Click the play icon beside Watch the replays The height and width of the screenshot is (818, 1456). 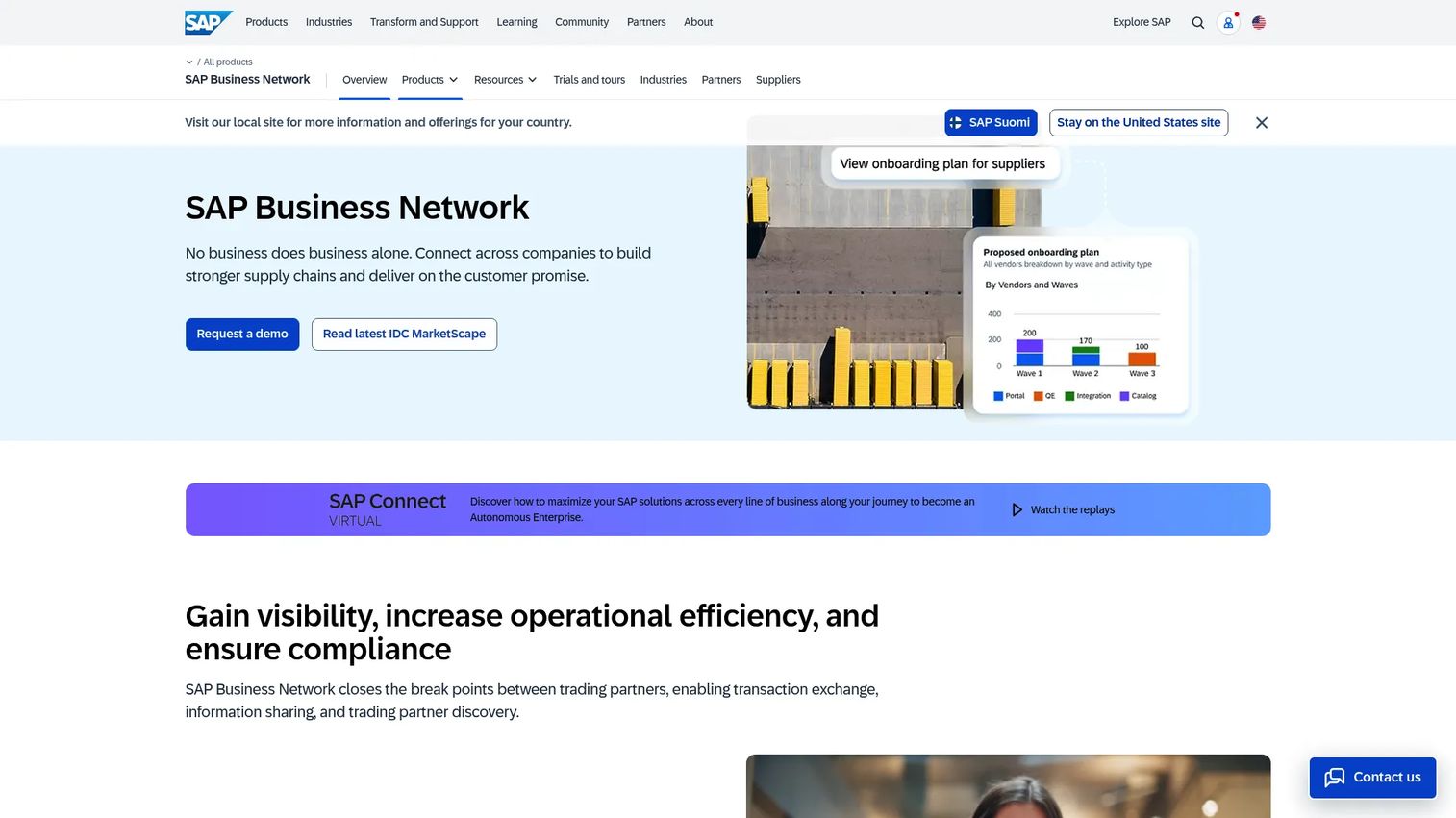tap(1017, 509)
